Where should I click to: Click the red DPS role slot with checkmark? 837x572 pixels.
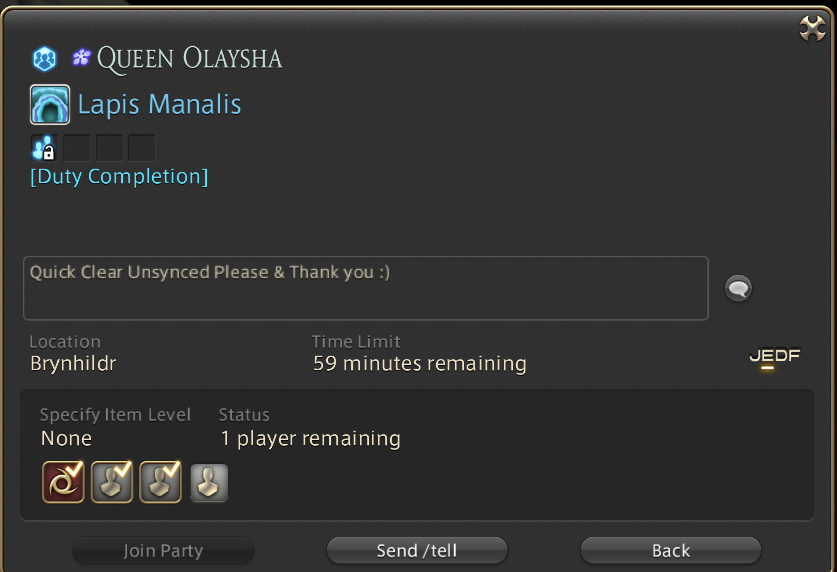click(x=63, y=482)
